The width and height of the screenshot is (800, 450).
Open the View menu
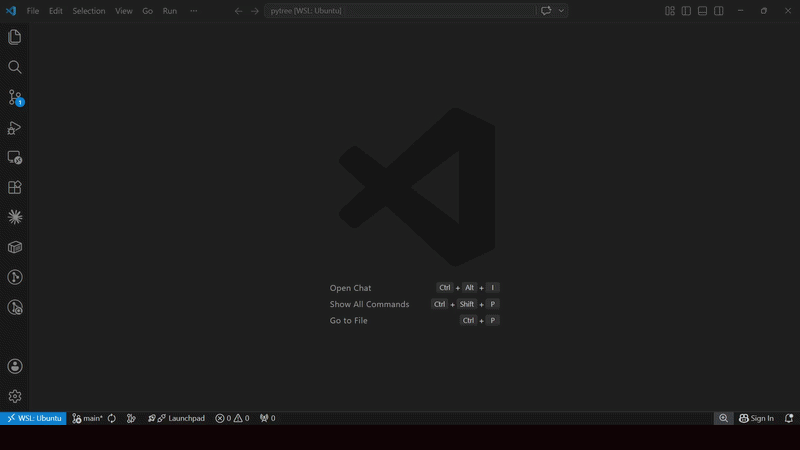(123, 11)
